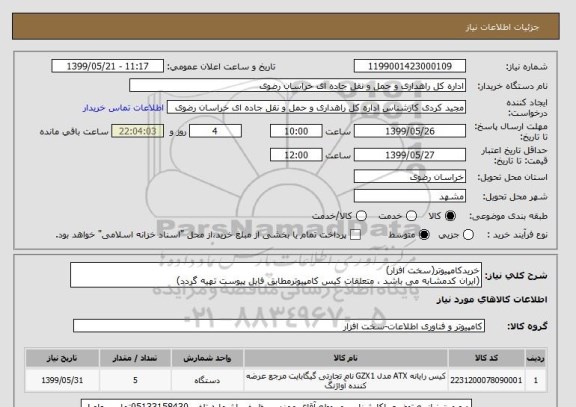Click the response deadline date 1399/05/26
This screenshot has height=407, width=576.
pyautogui.click(x=410, y=131)
